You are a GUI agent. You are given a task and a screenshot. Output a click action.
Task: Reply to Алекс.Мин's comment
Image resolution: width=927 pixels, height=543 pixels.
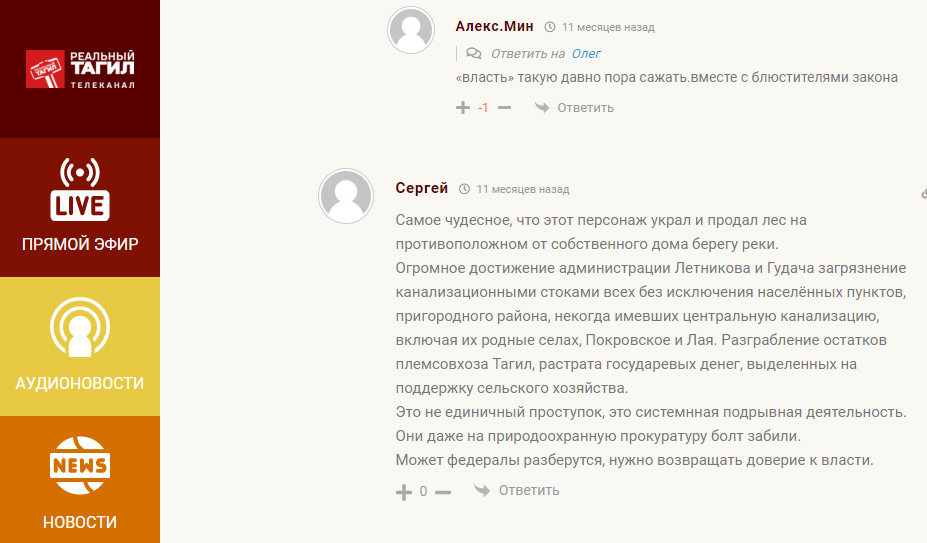click(x=585, y=108)
